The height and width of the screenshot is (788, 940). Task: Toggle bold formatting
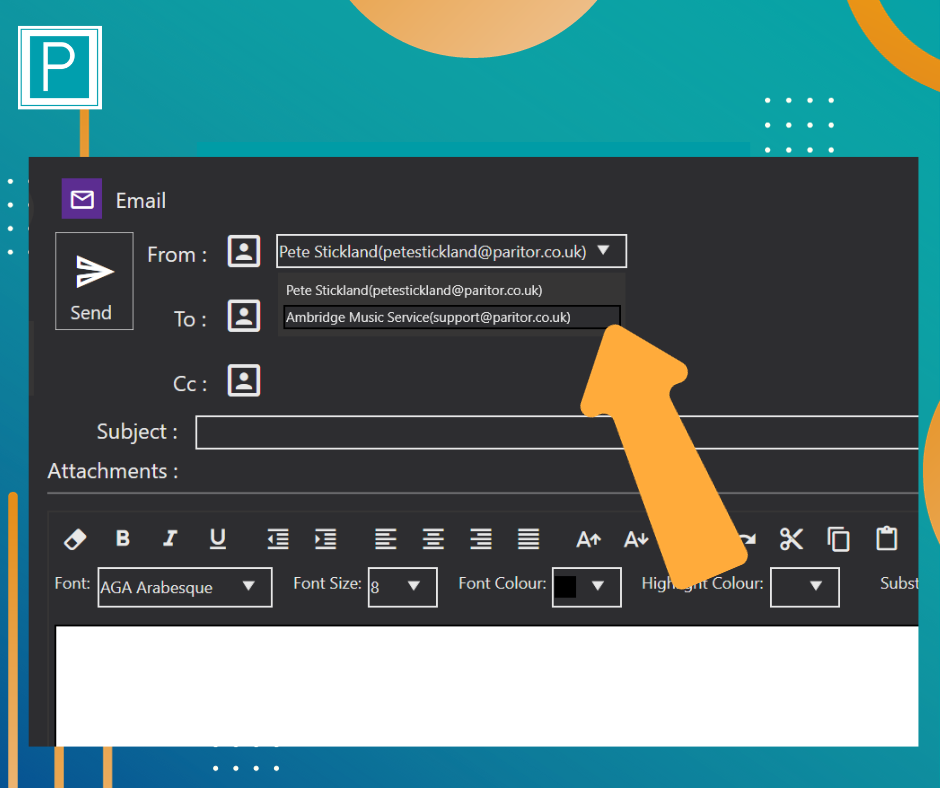pos(123,539)
